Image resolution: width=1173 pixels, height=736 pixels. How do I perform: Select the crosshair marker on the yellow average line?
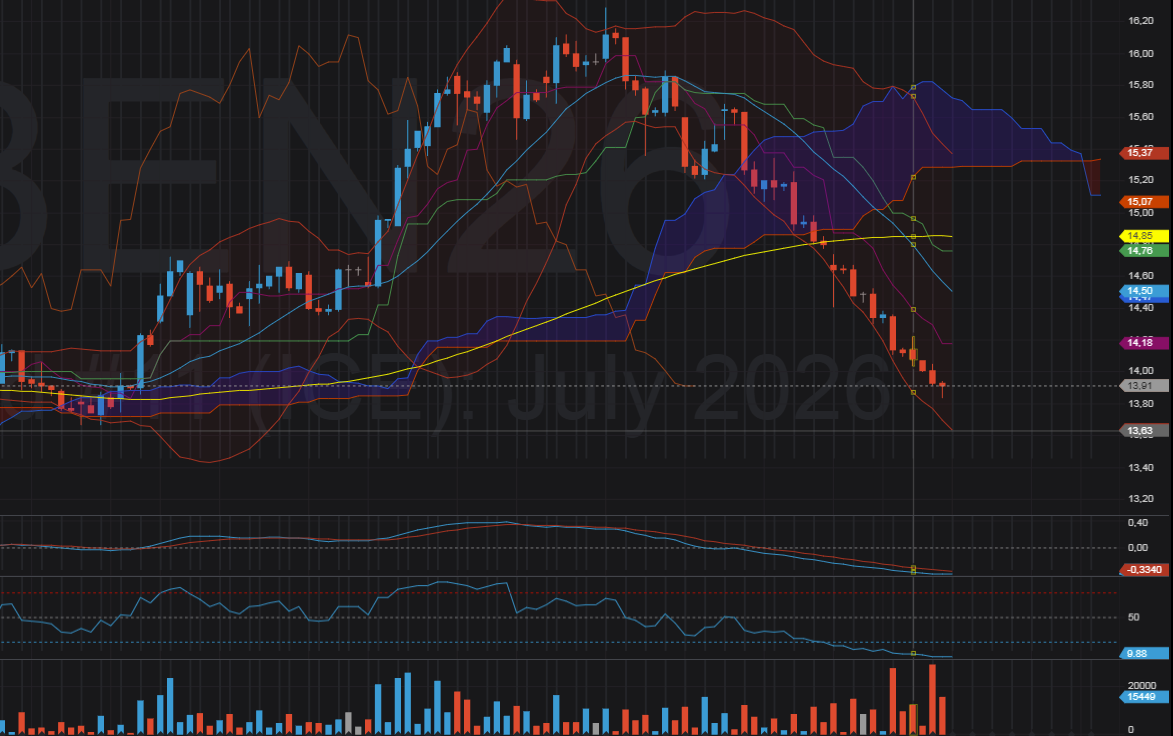[x=913, y=236]
